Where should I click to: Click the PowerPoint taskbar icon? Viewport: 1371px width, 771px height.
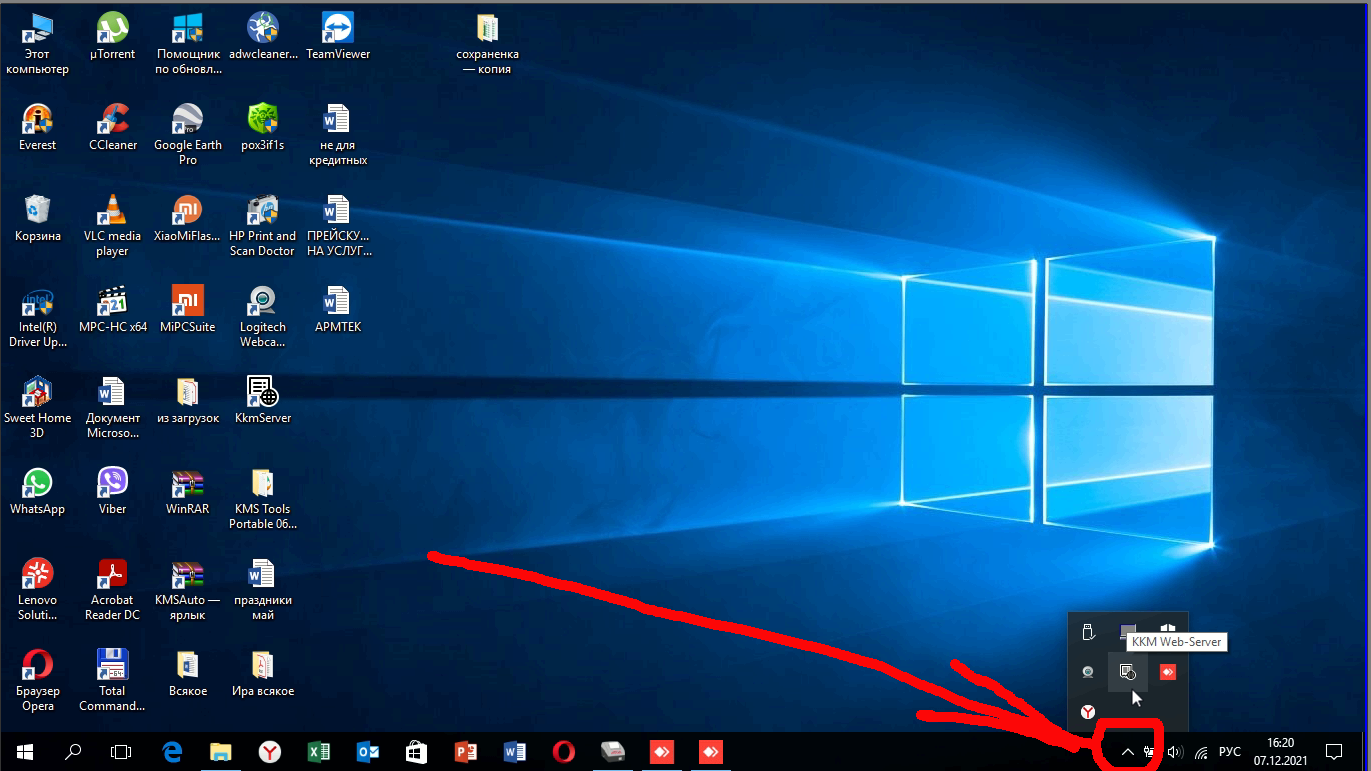click(x=466, y=751)
